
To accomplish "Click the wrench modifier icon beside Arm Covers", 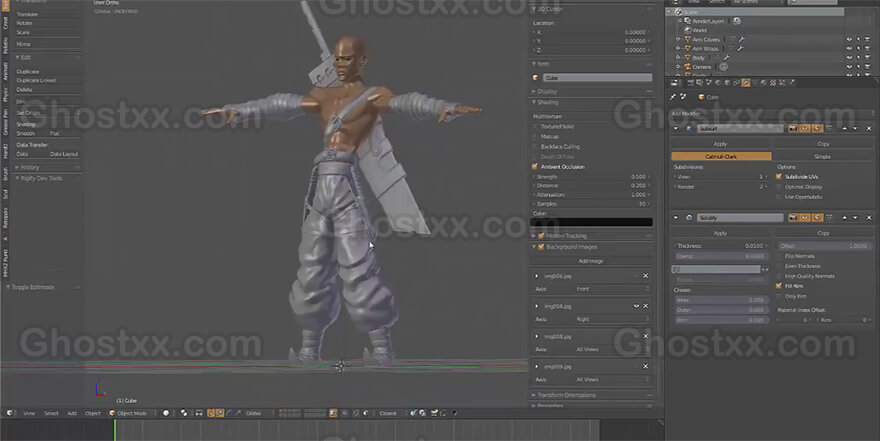I will tap(741, 39).
